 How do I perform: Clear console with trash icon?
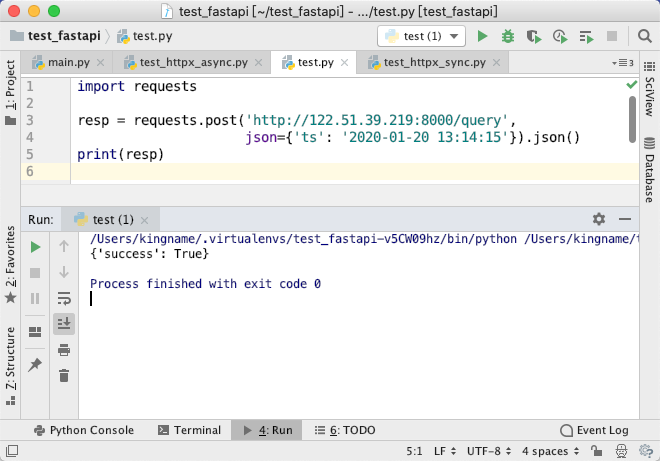(64, 376)
